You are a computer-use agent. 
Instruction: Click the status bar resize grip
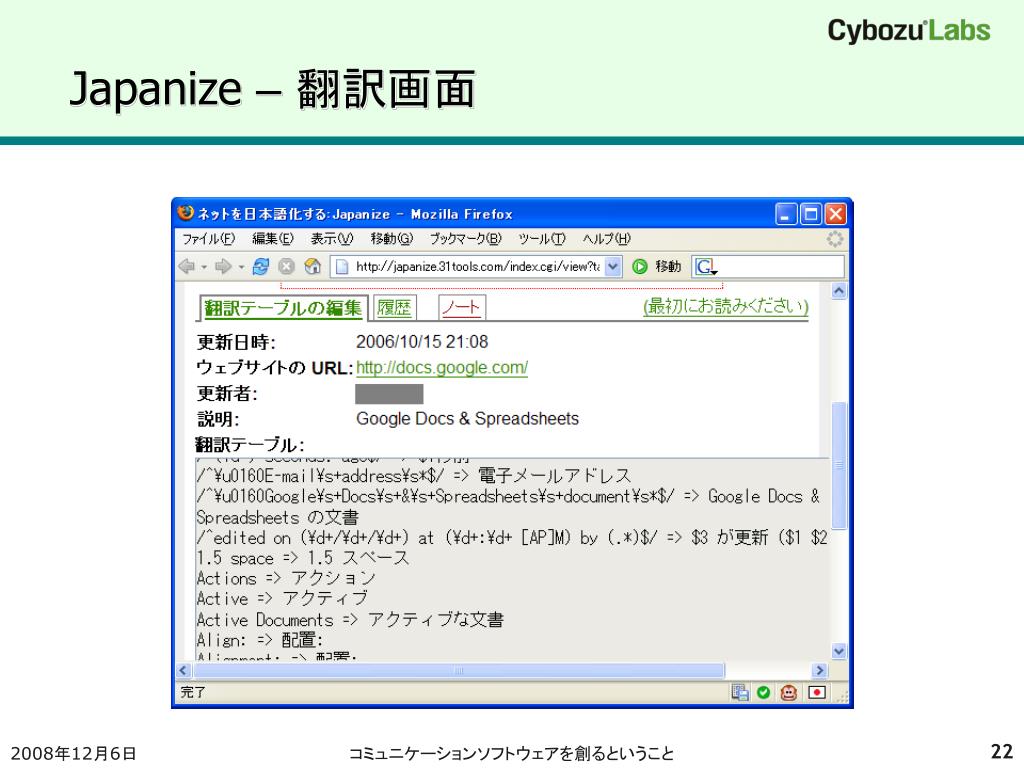click(842, 697)
